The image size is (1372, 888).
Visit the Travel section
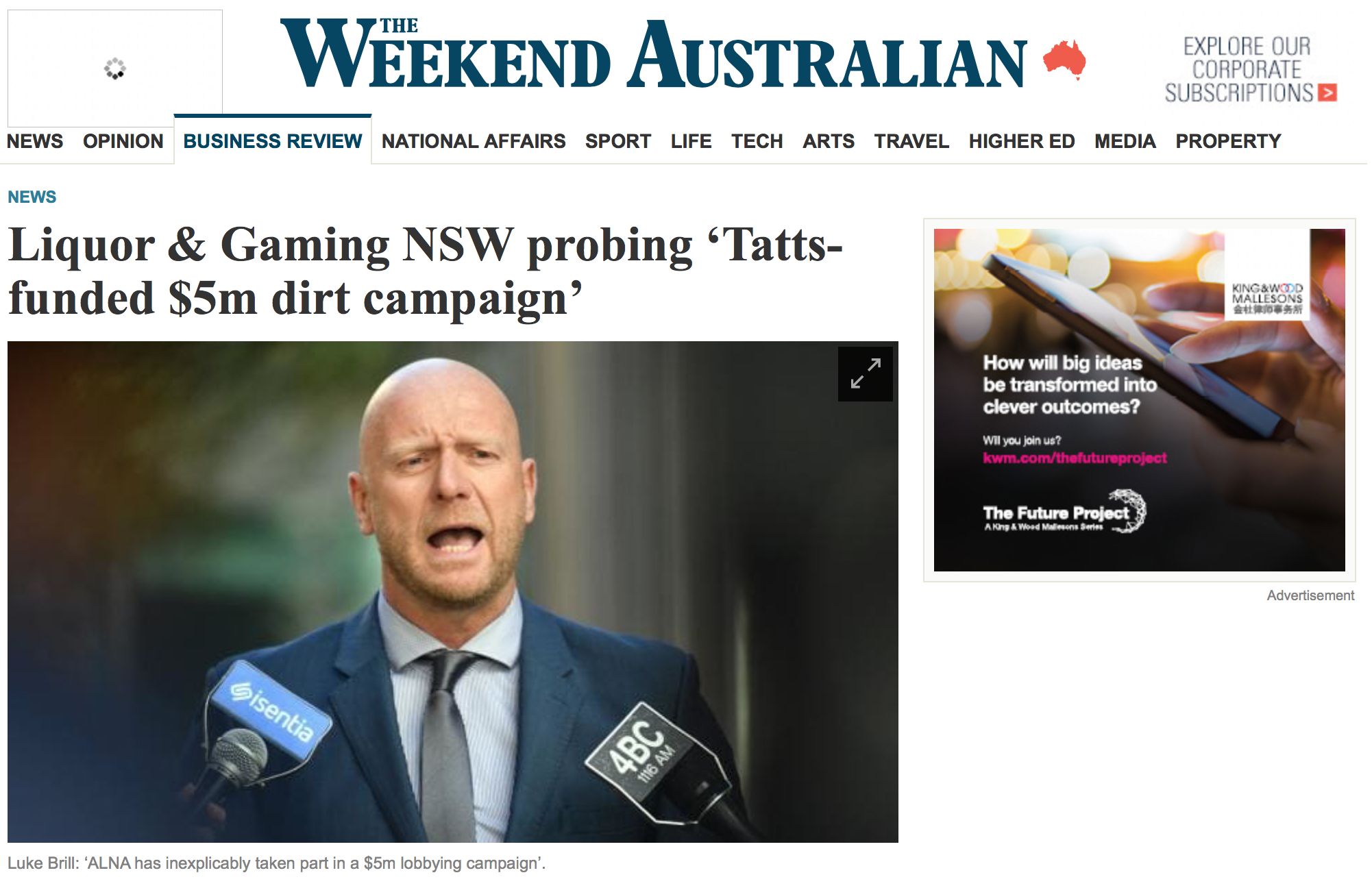(x=911, y=141)
